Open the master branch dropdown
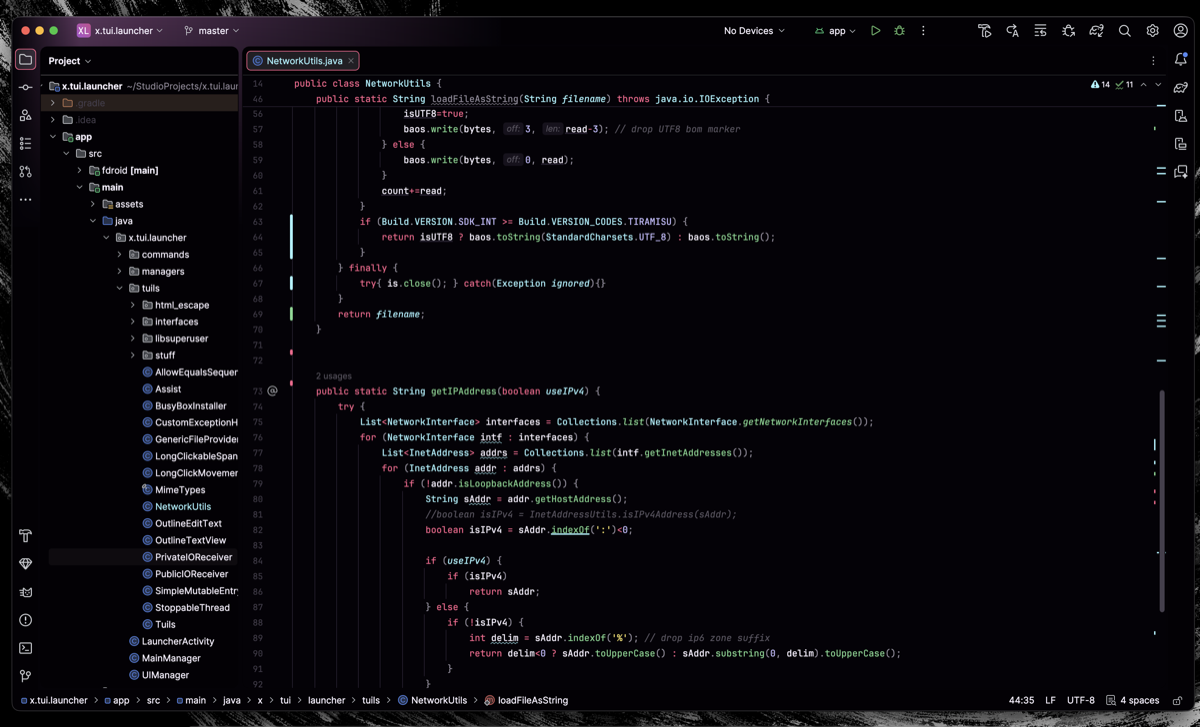The height and width of the screenshot is (727, 1200). click(212, 31)
